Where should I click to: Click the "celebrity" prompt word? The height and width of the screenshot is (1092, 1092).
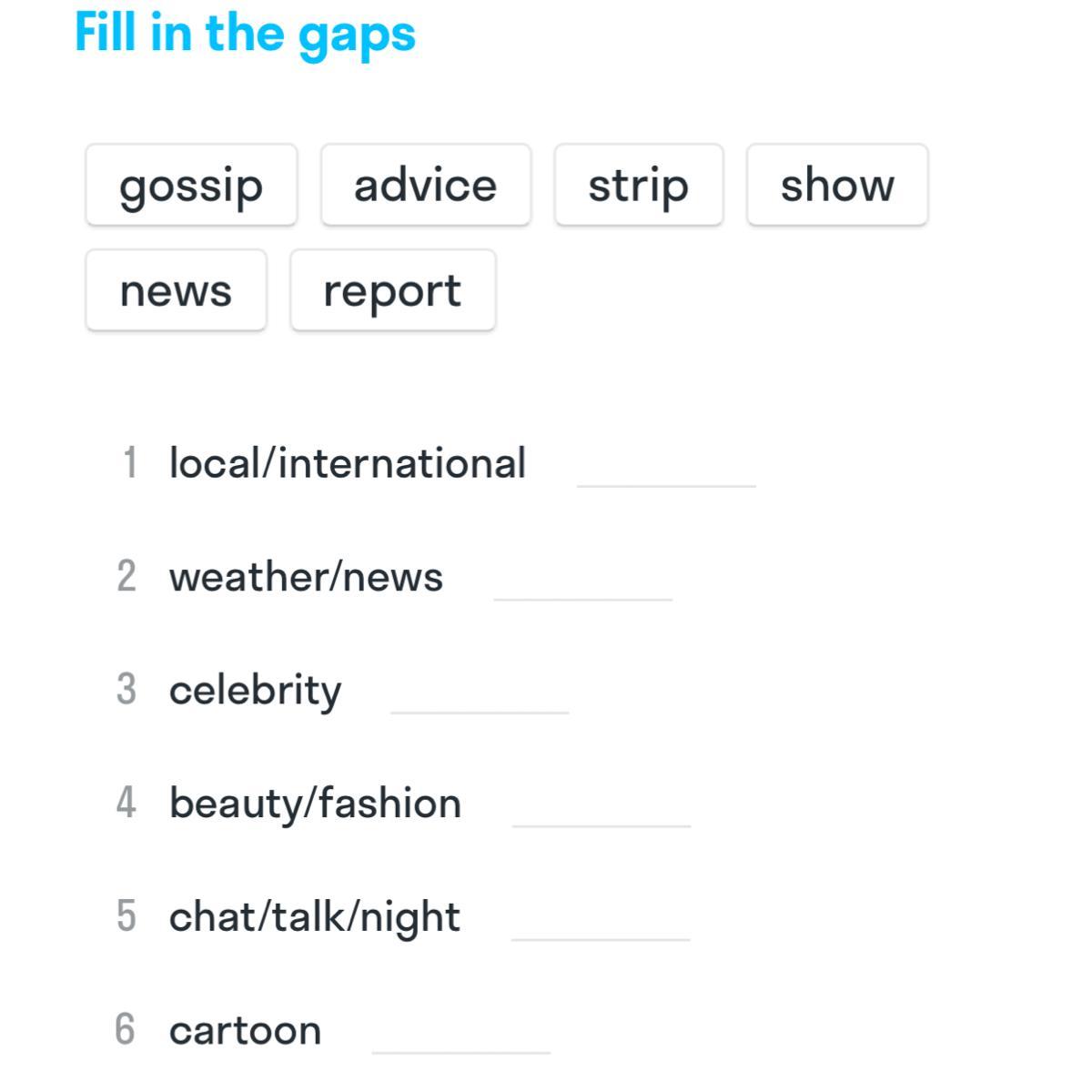point(256,691)
